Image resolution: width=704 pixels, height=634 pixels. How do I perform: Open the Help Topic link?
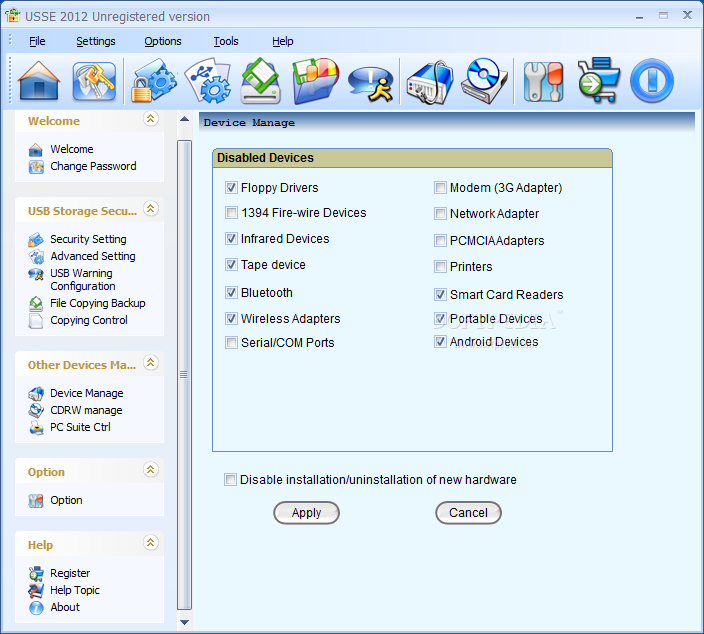tap(75, 590)
